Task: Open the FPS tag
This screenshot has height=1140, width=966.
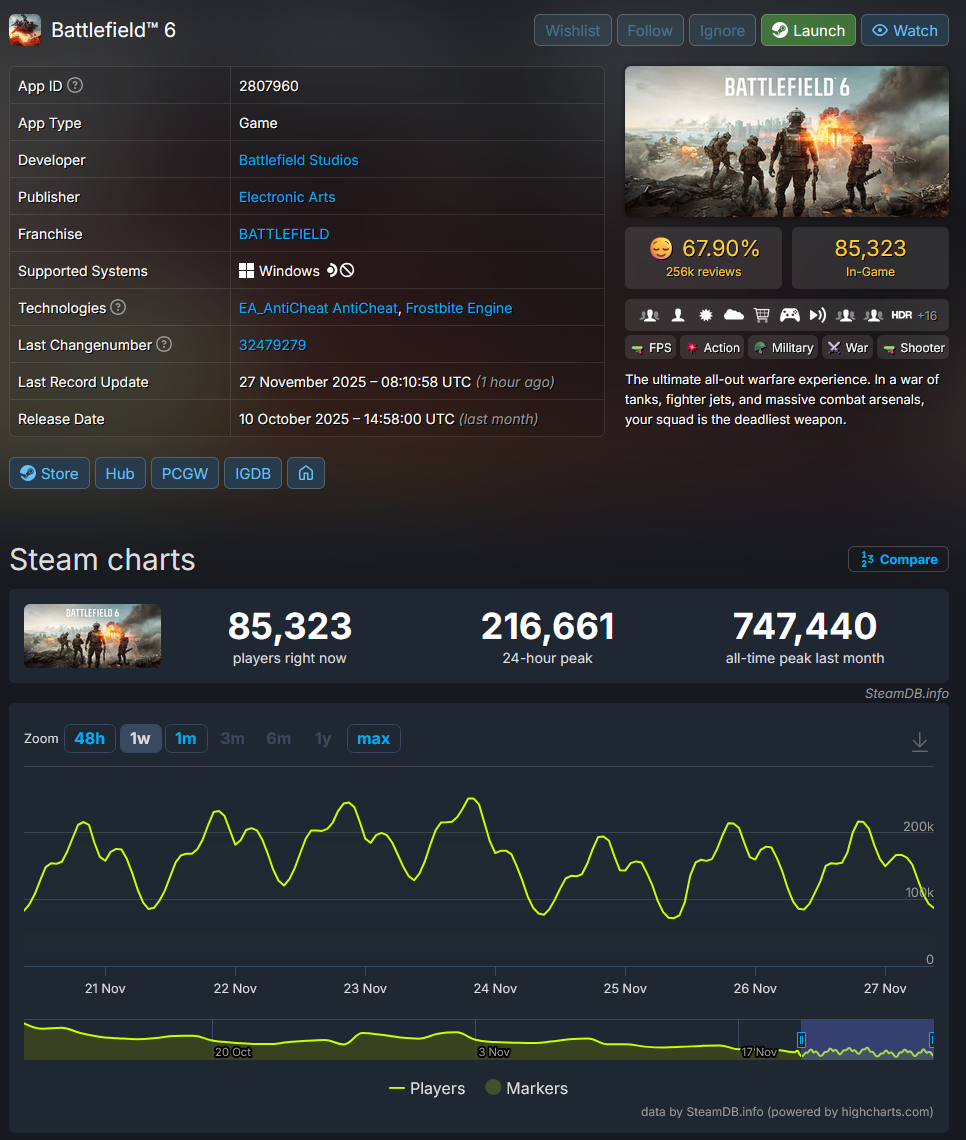Action: 651,348
